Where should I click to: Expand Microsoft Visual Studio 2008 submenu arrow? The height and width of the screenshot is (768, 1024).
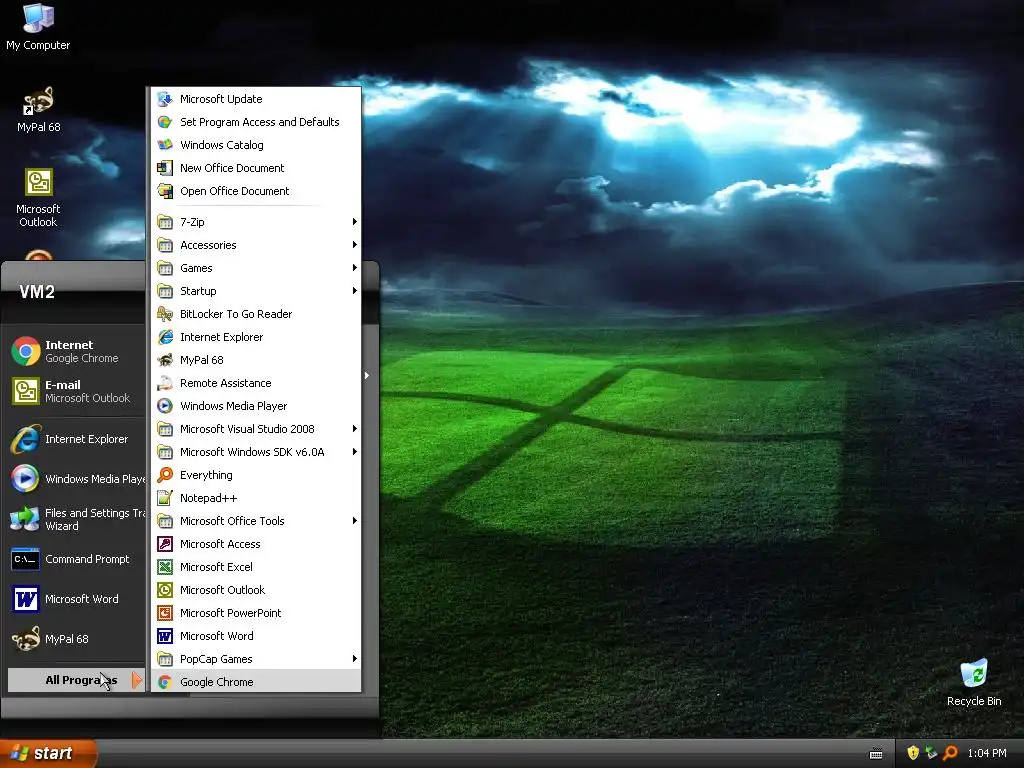pyautogui.click(x=355, y=429)
